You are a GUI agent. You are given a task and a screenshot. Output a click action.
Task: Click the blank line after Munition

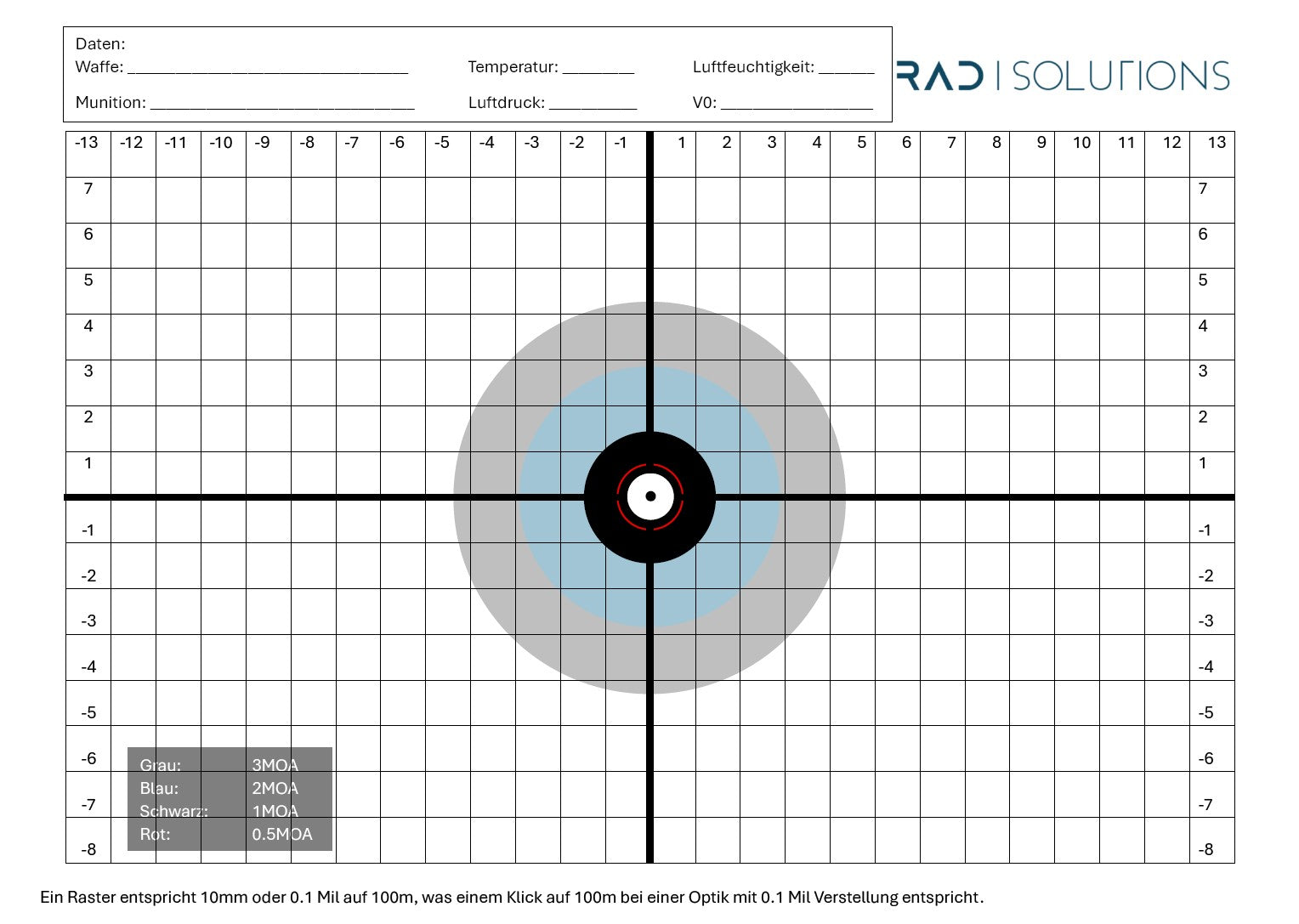[x=281, y=104]
